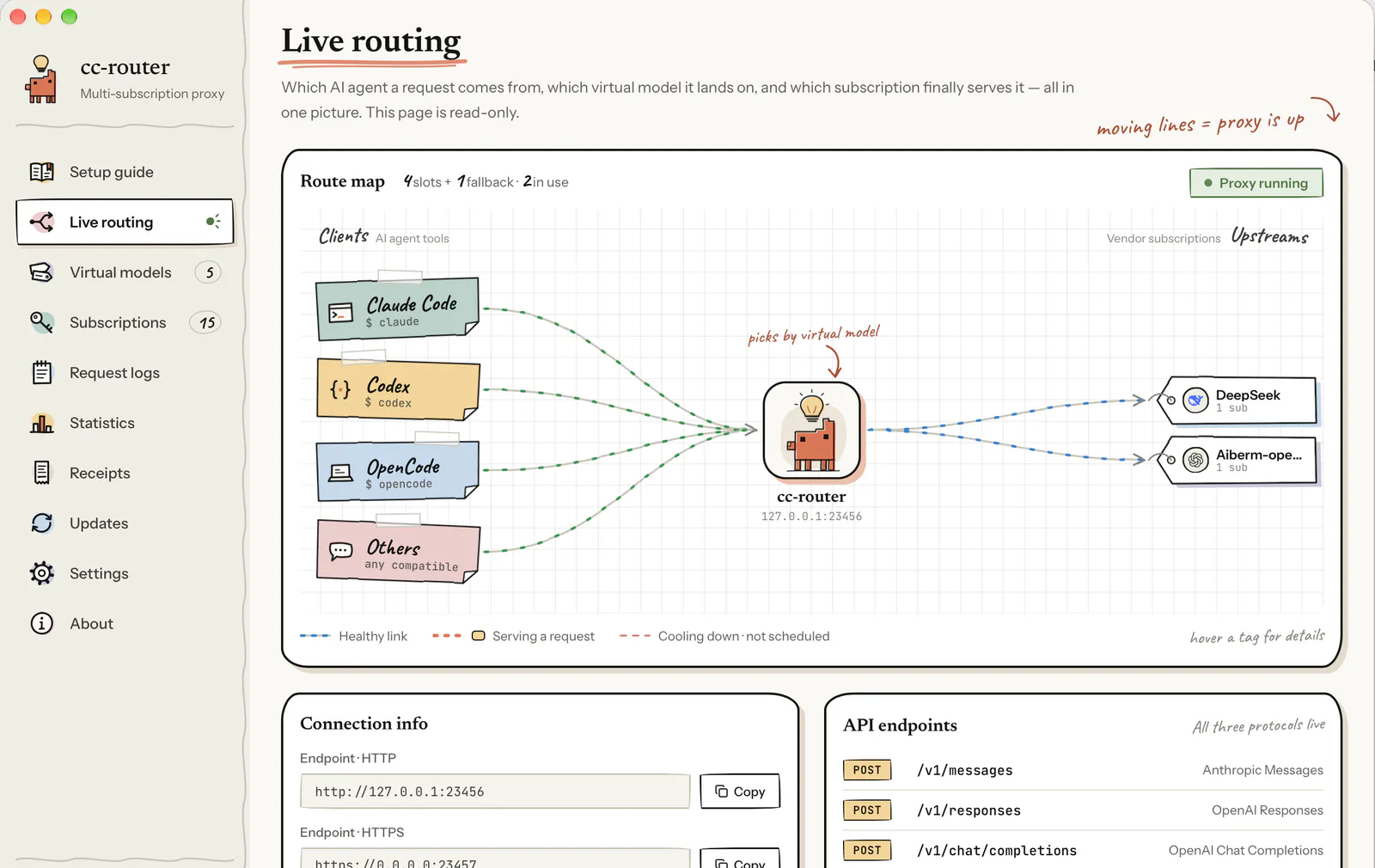Click the Subscriptions count badge 15
The width and height of the screenshot is (1375, 868).
pos(206,322)
